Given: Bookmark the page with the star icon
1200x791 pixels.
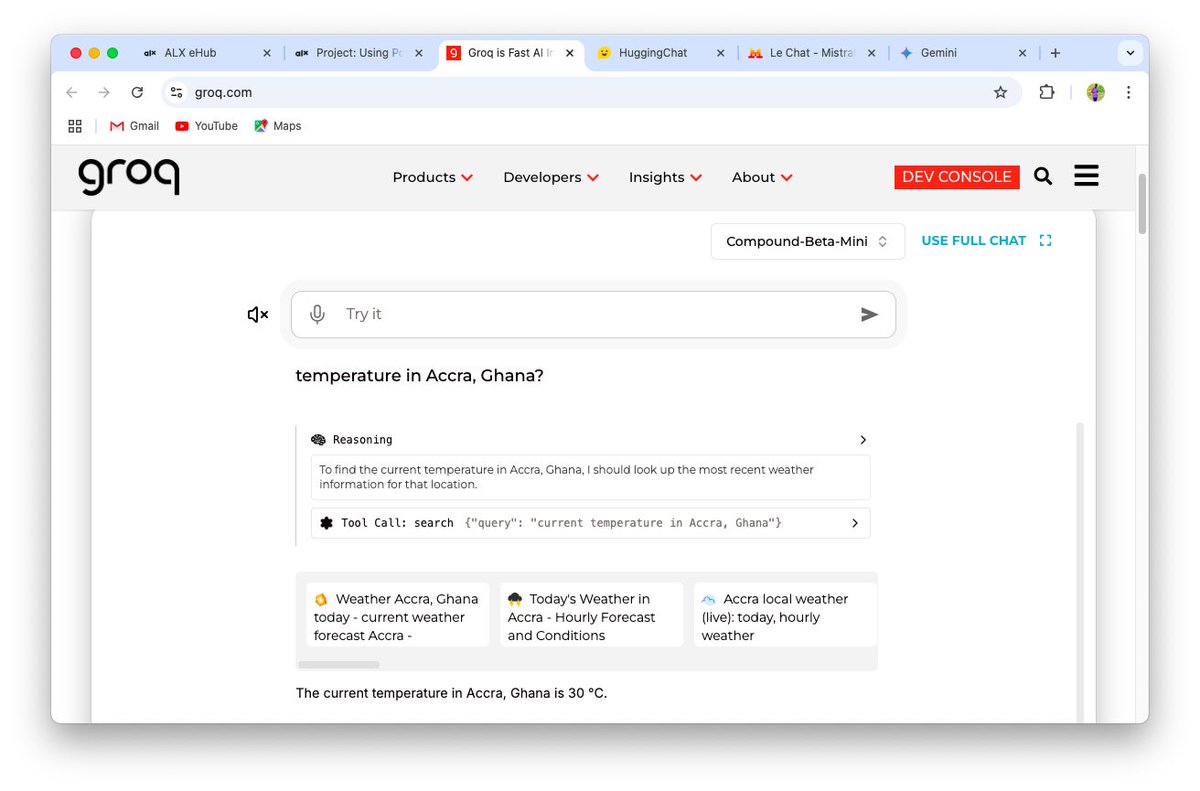Looking at the screenshot, I should [1000, 92].
